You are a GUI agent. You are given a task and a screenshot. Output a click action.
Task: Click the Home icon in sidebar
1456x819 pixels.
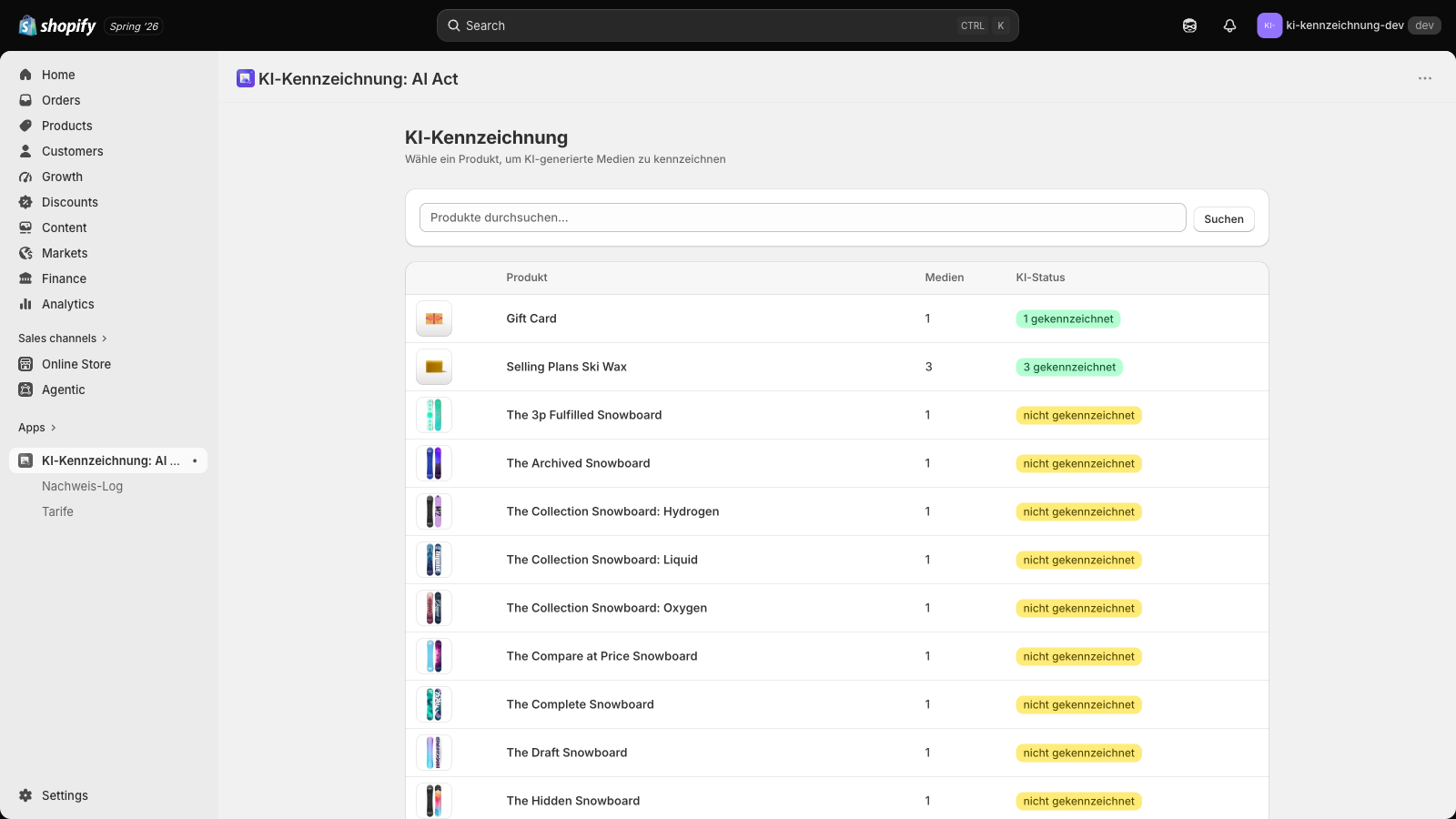(x=25, y=75)
